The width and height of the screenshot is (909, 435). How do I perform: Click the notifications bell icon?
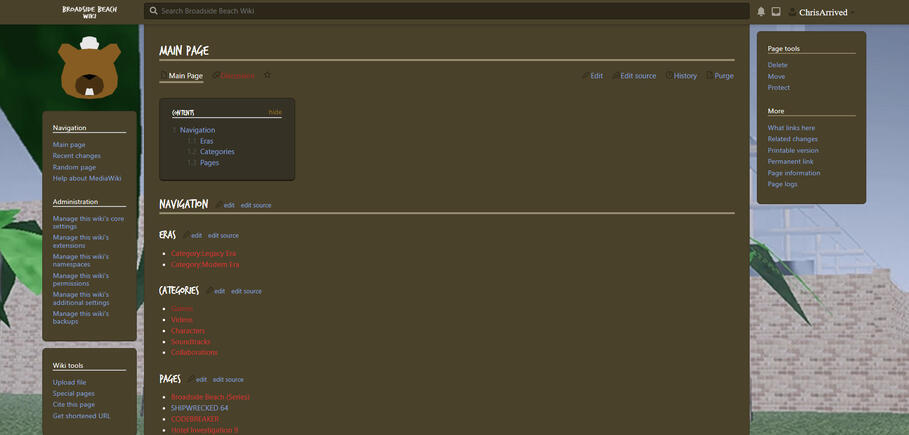point(761,12)
